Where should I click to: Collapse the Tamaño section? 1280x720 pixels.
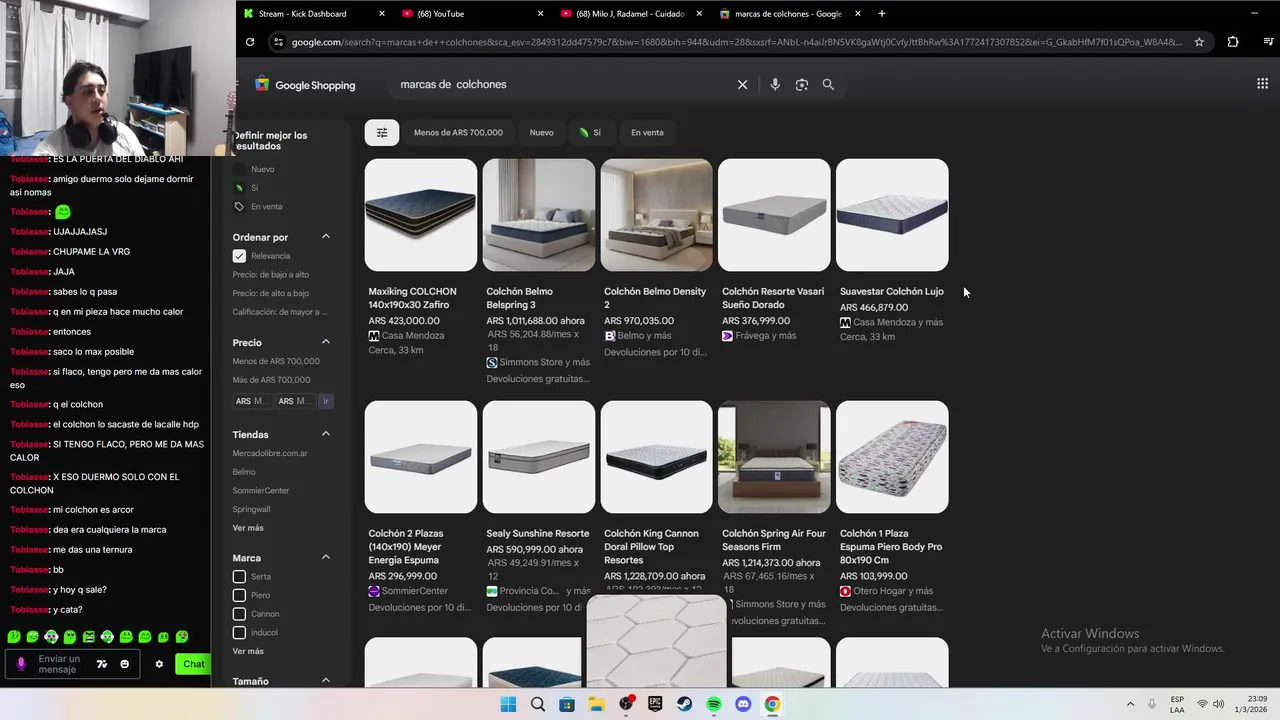326,681
